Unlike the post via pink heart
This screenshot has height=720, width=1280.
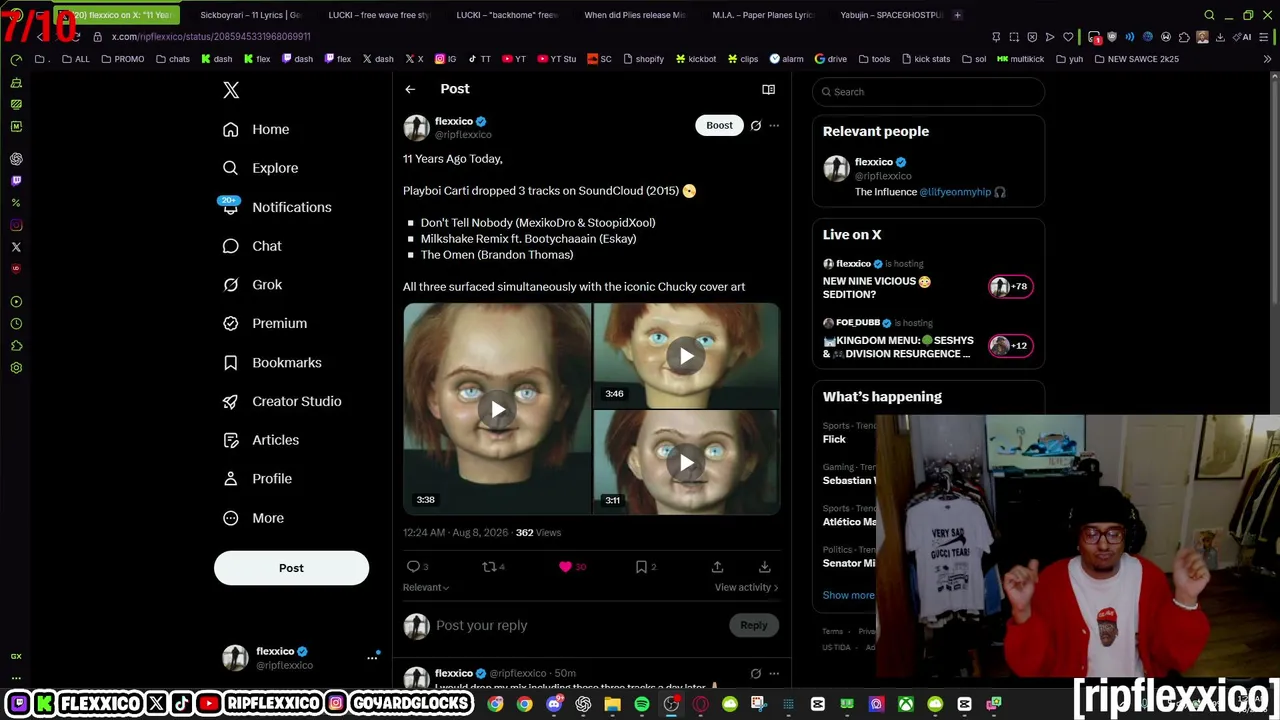[x=565, y=567]
